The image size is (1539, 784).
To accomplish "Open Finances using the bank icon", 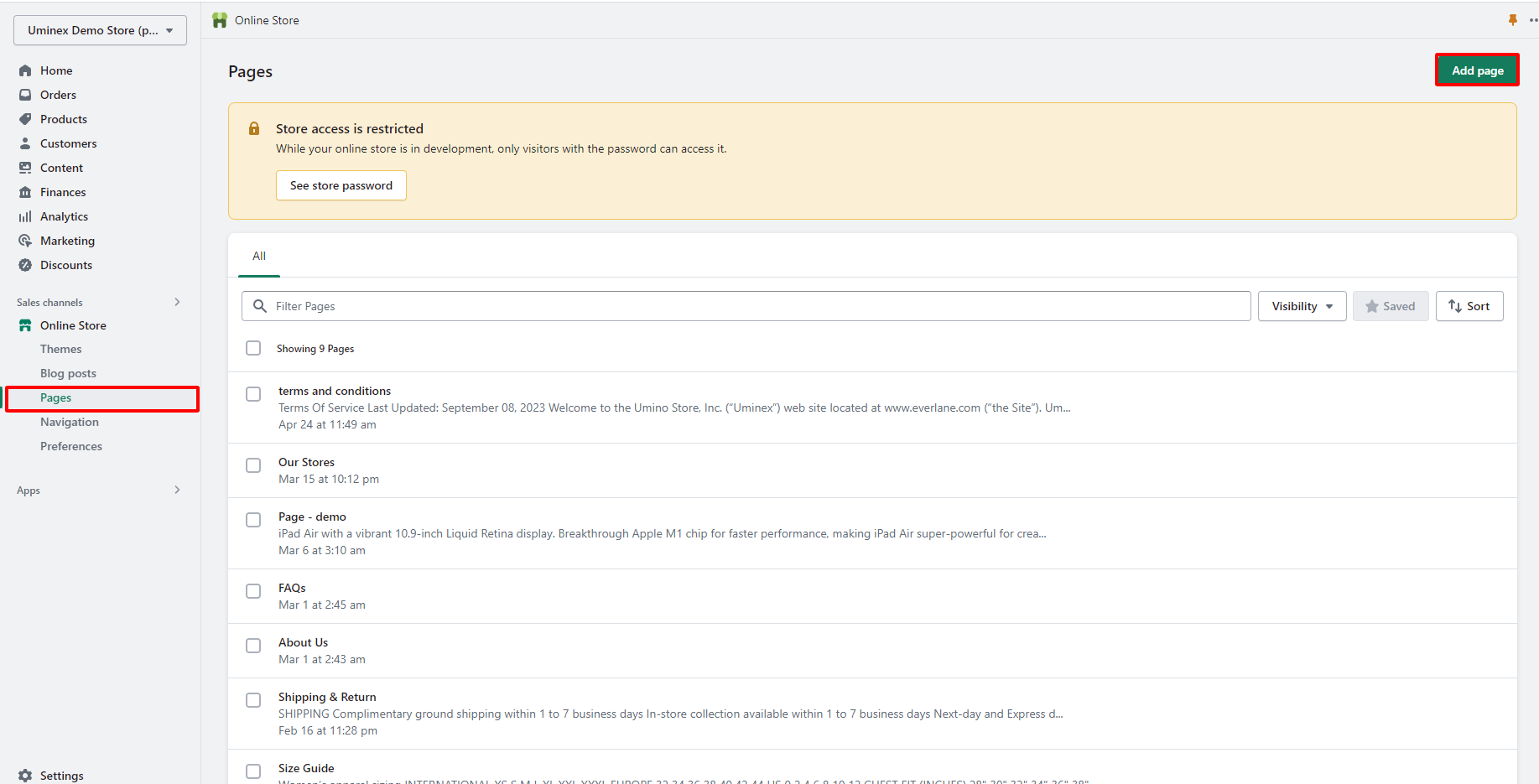I will [25, 192].
